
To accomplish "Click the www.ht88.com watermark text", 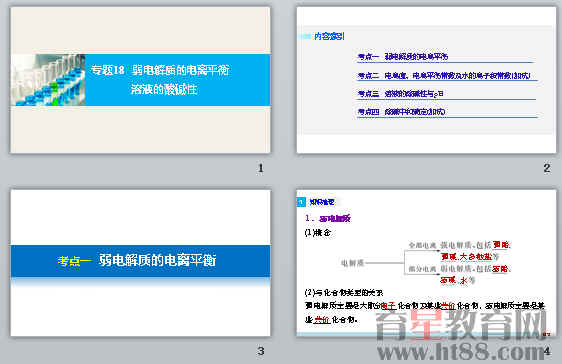I will 462,351.
